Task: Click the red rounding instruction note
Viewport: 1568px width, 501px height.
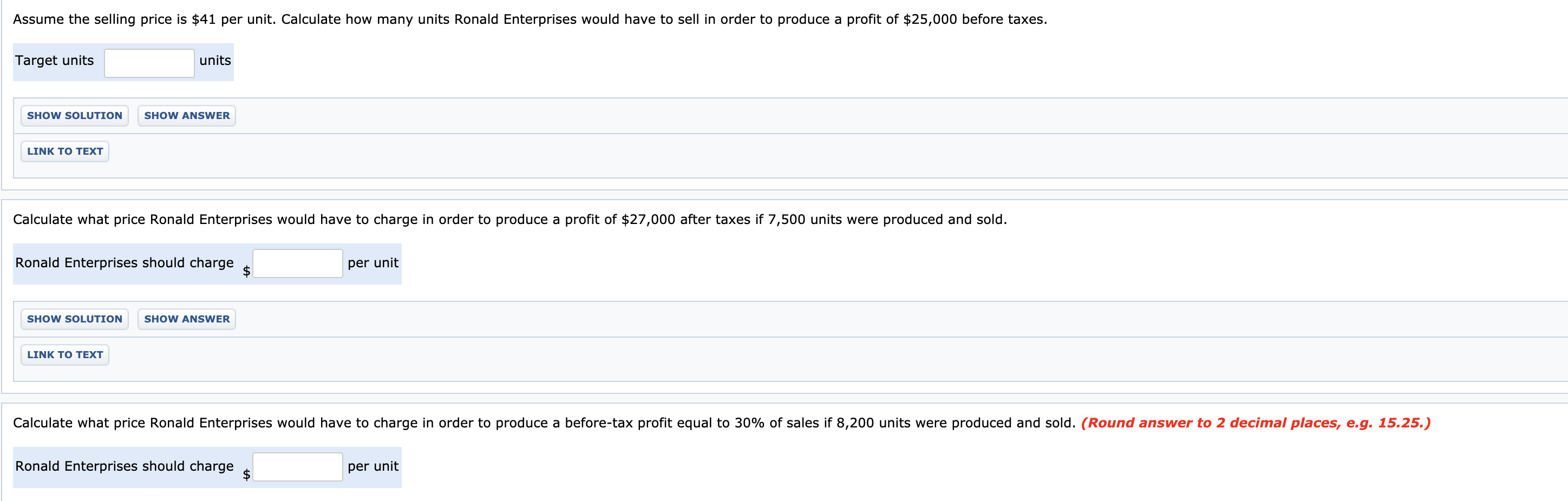Action: [x=1255, y=423]
